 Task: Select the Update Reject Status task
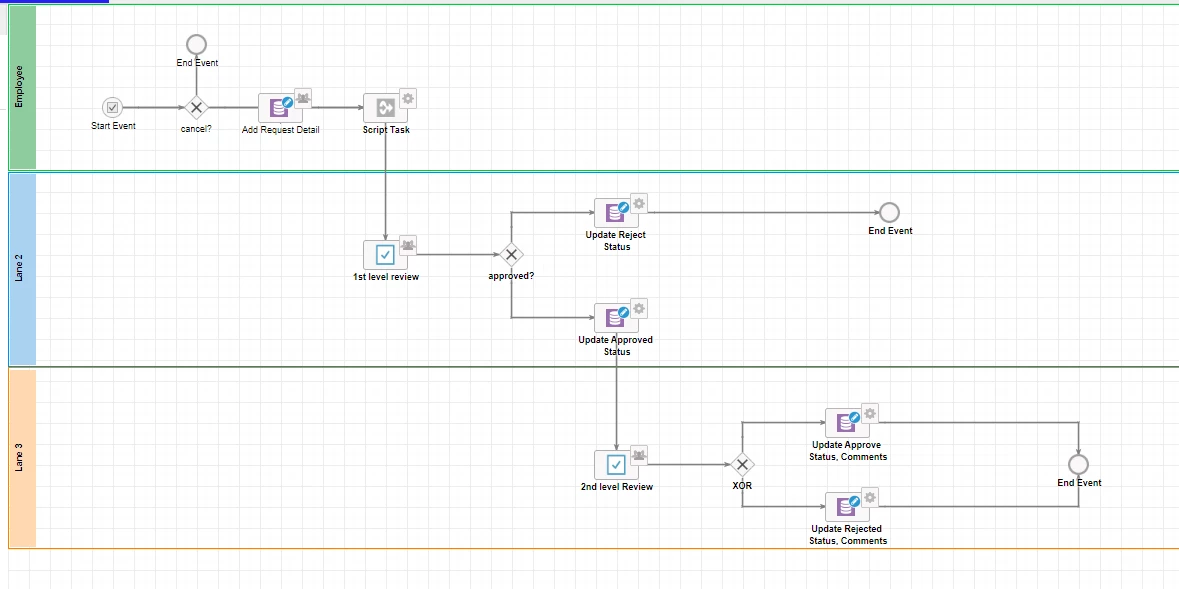616,213
